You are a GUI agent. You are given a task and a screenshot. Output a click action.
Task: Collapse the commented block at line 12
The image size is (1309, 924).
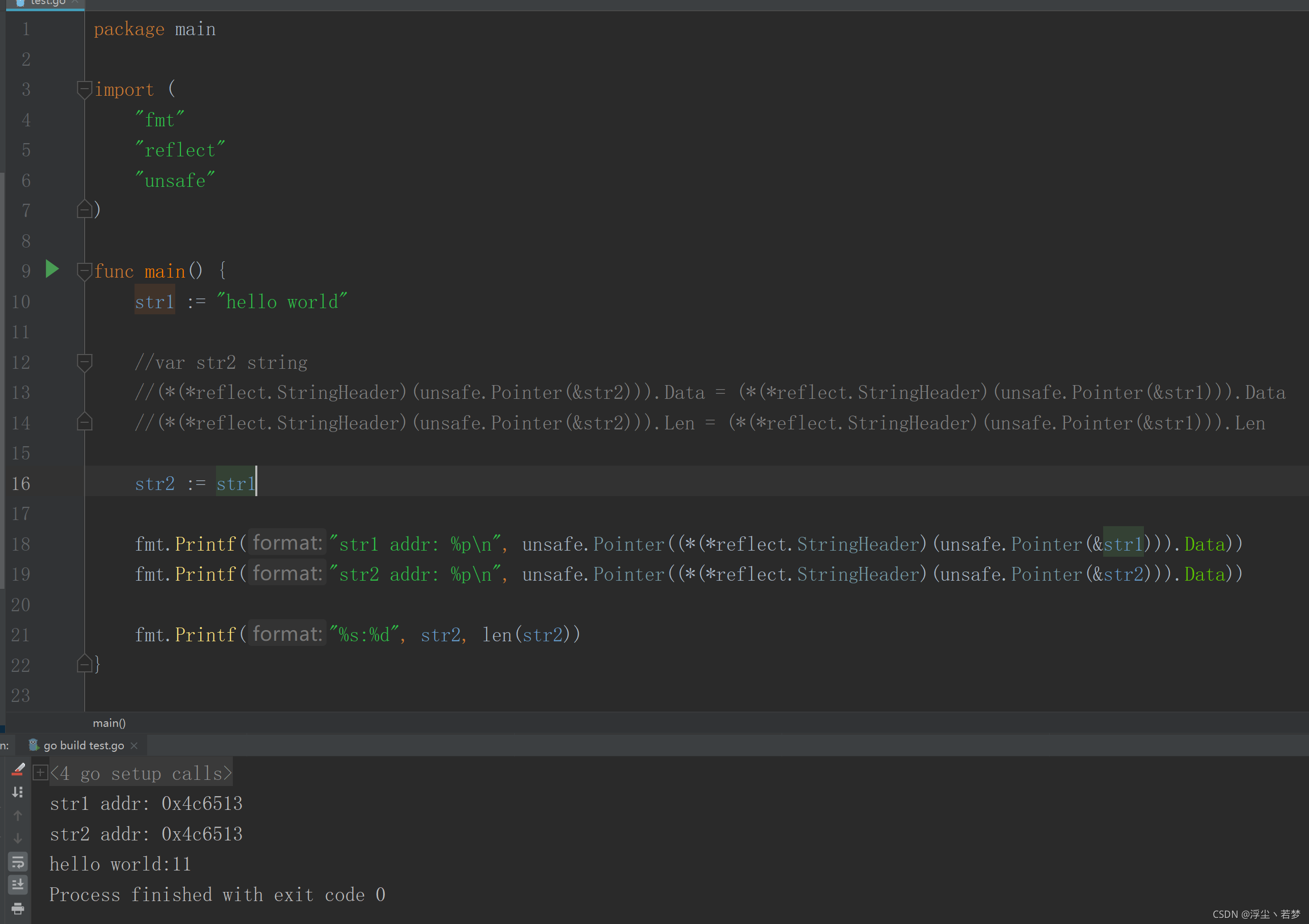[85, 362]
